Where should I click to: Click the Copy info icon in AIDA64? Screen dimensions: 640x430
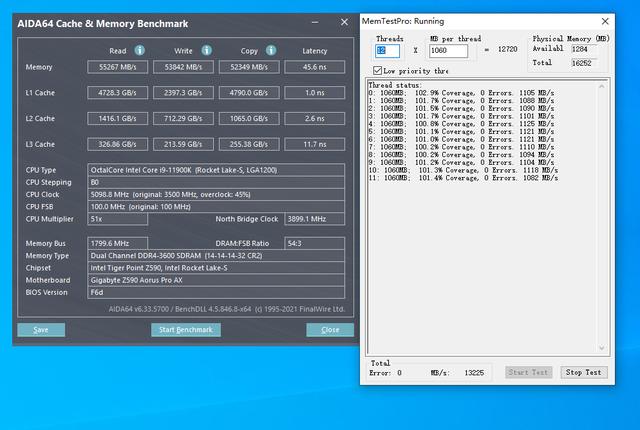click(271, 50)
